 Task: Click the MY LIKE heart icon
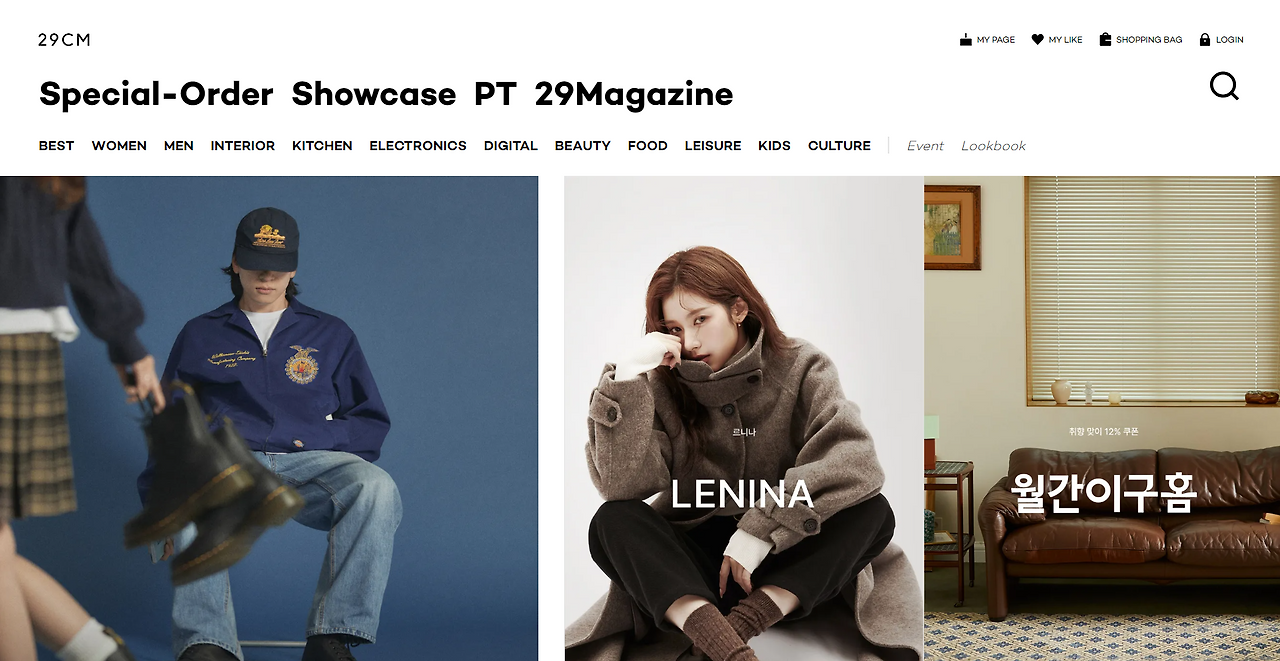(1037, 40)
